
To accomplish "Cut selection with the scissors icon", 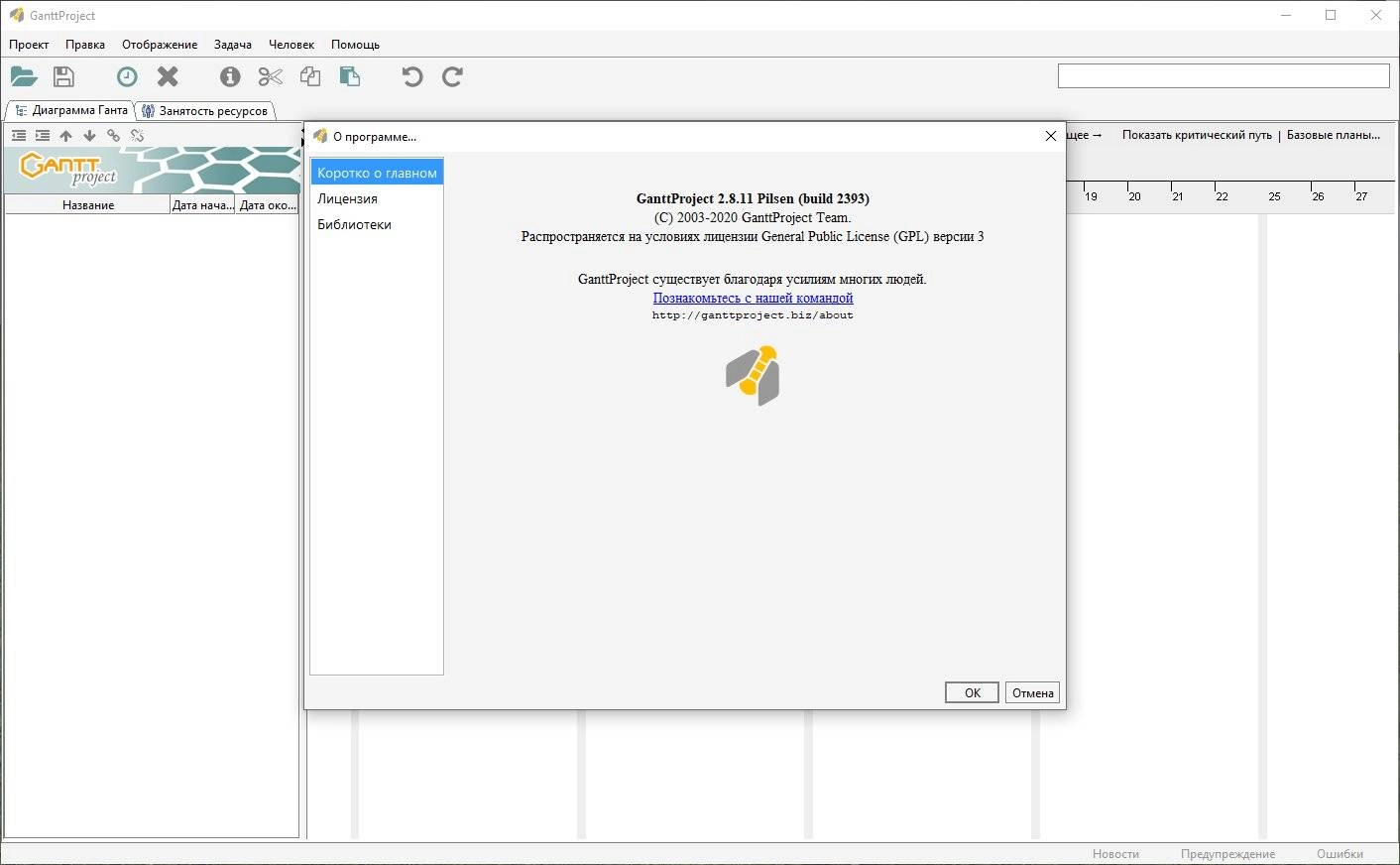I will [x=270, y=76].
